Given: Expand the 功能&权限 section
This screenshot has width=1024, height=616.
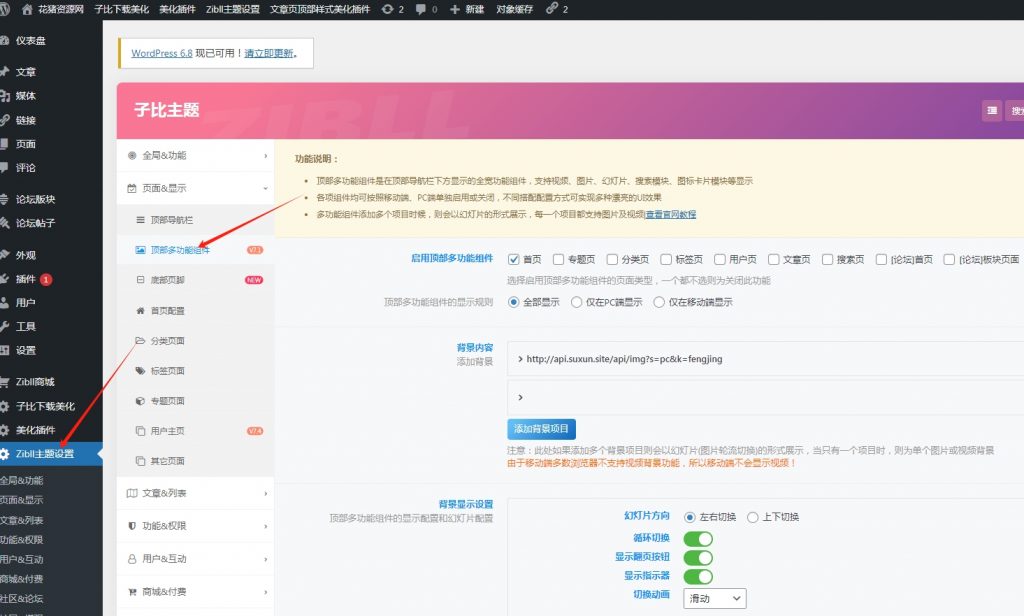Looking at the screenshot, I should pyautogui.click(x=195, y=526).
